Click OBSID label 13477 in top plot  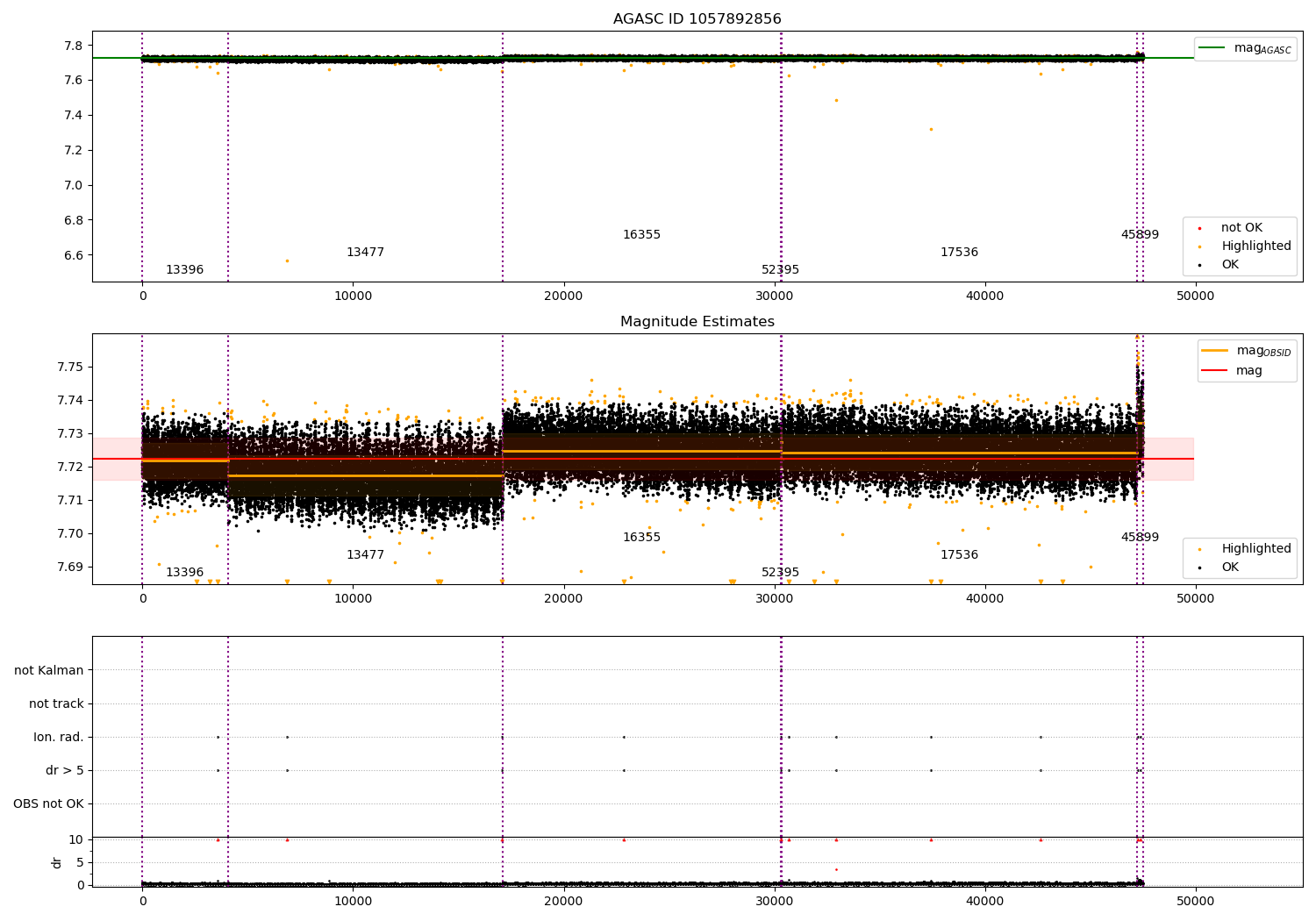(x=365, y=253)
